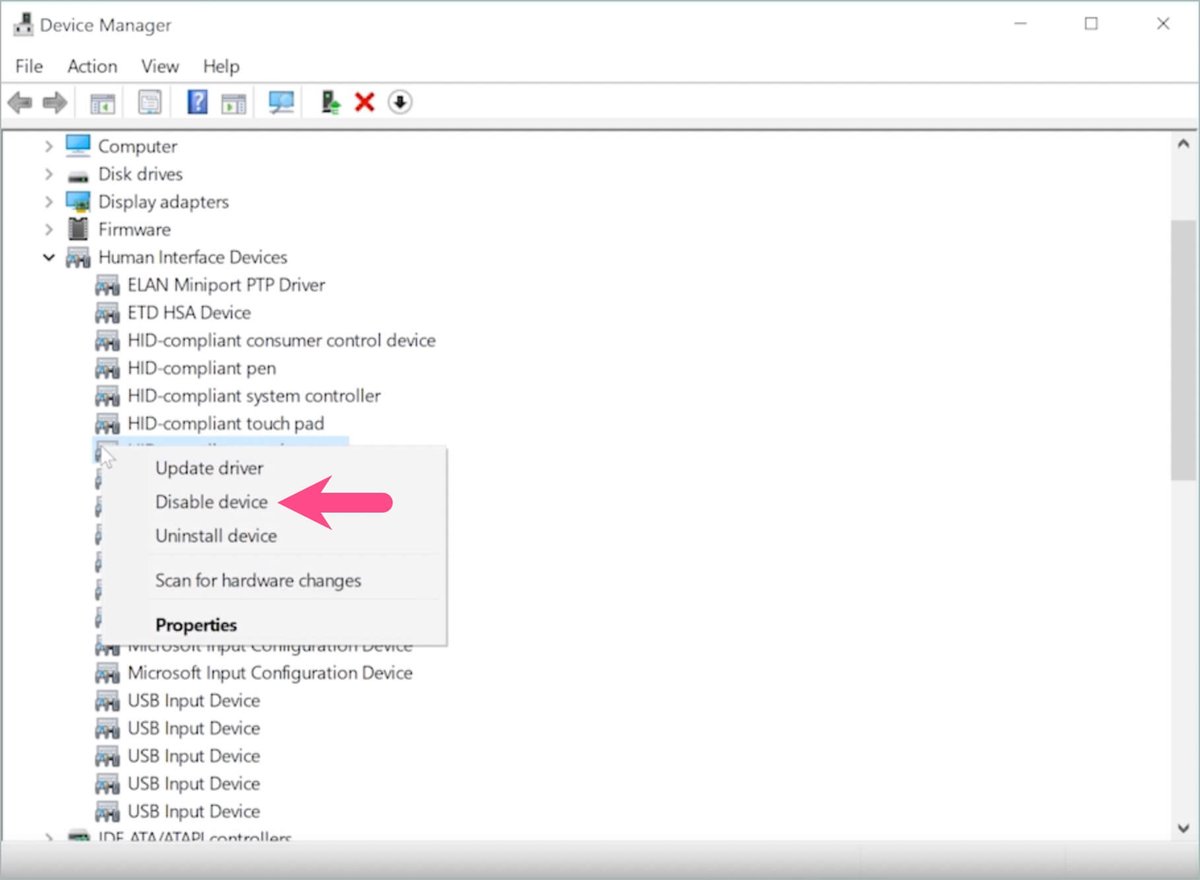Image resolution: width=1200 pixels, height=880 pixels.
Task: Select the HID-compliant touch pad device
Action: coord(225,423)
